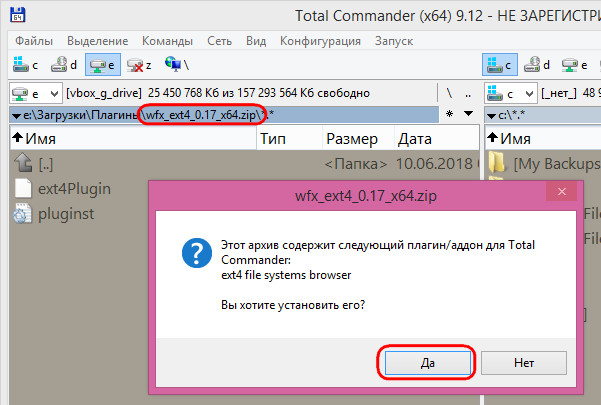Screen dimensions: 601x405
Task: Switch right panel to drive d
Action: click(537, 65)
